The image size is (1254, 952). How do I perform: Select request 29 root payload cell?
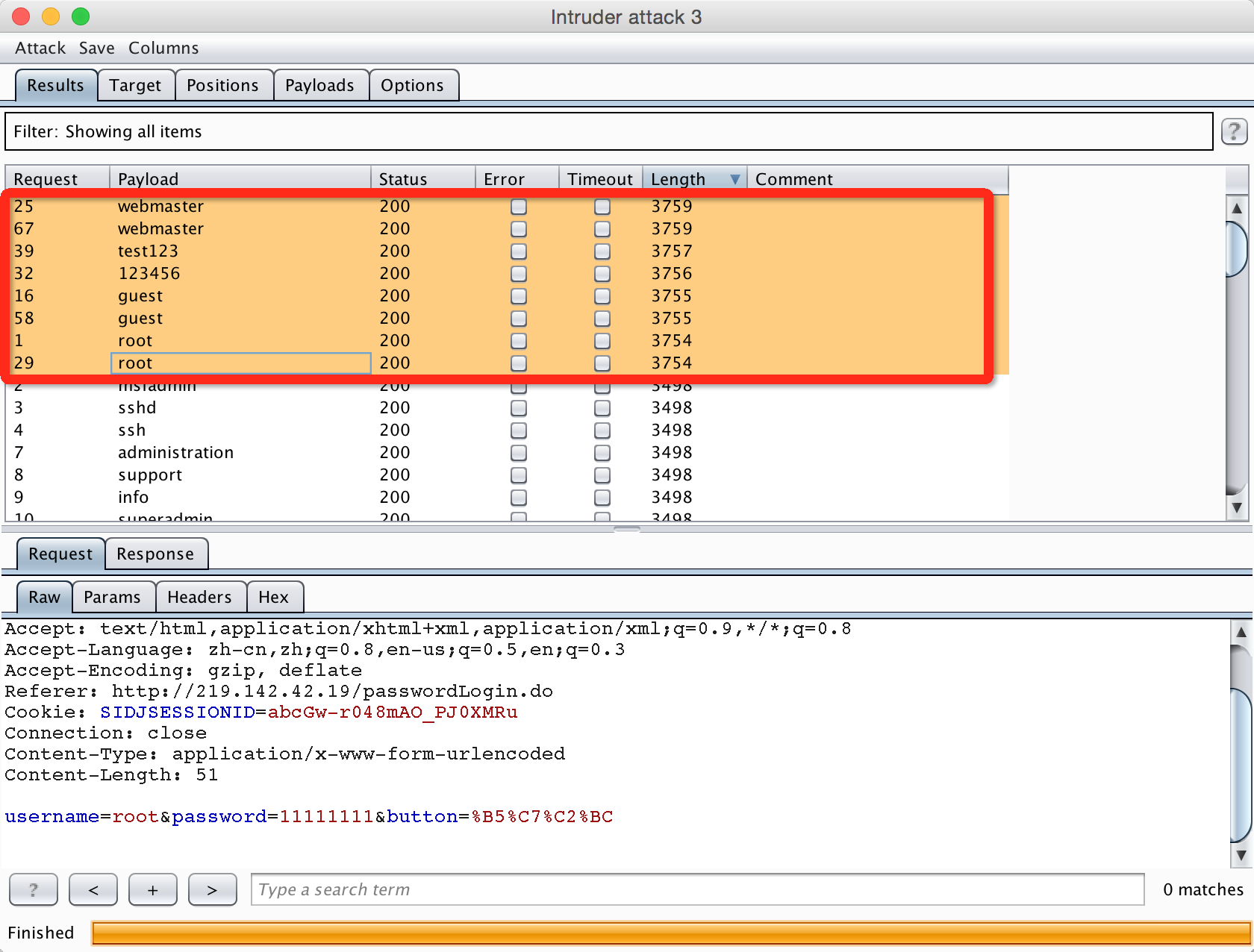click(x=240, y=363)
